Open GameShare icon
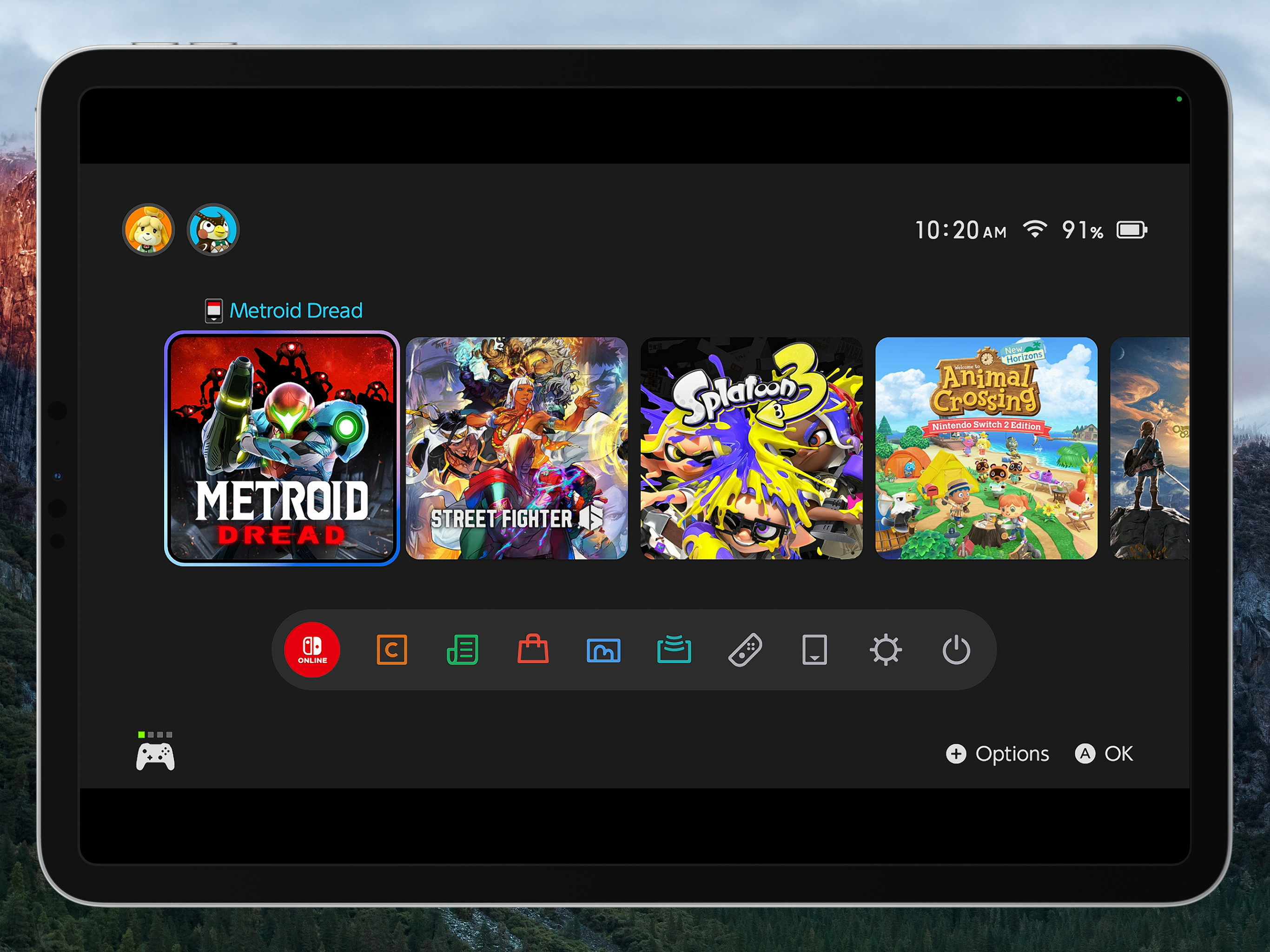1270x952 pixels. 674,649
